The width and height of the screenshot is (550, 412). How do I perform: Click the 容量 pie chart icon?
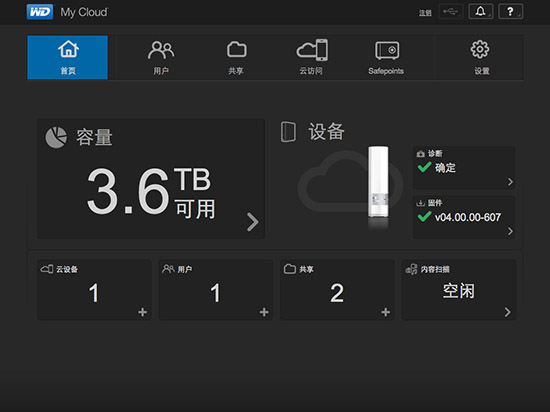[x=56, y=137]
